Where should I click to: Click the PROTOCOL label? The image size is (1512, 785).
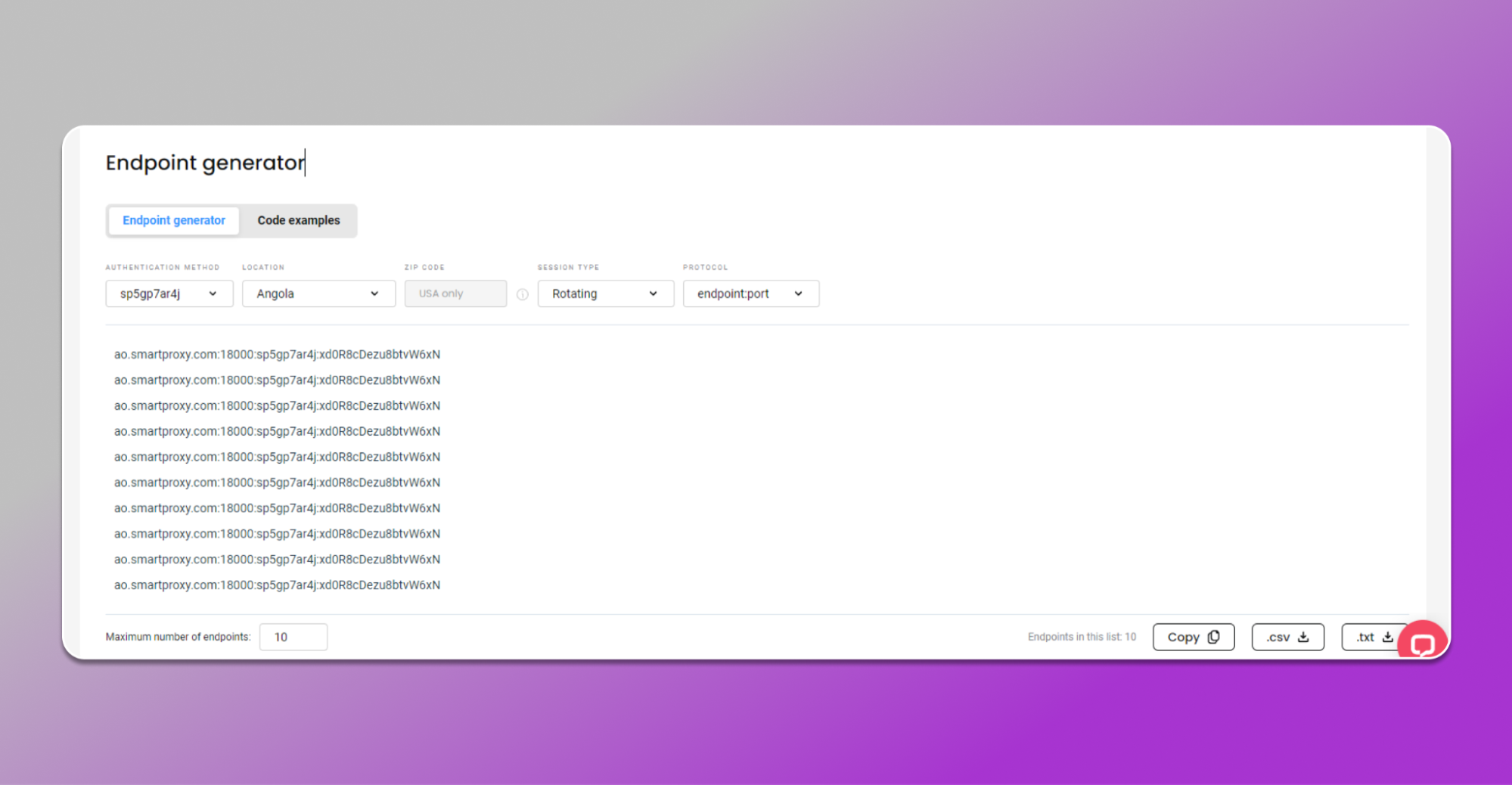point(705,267)
